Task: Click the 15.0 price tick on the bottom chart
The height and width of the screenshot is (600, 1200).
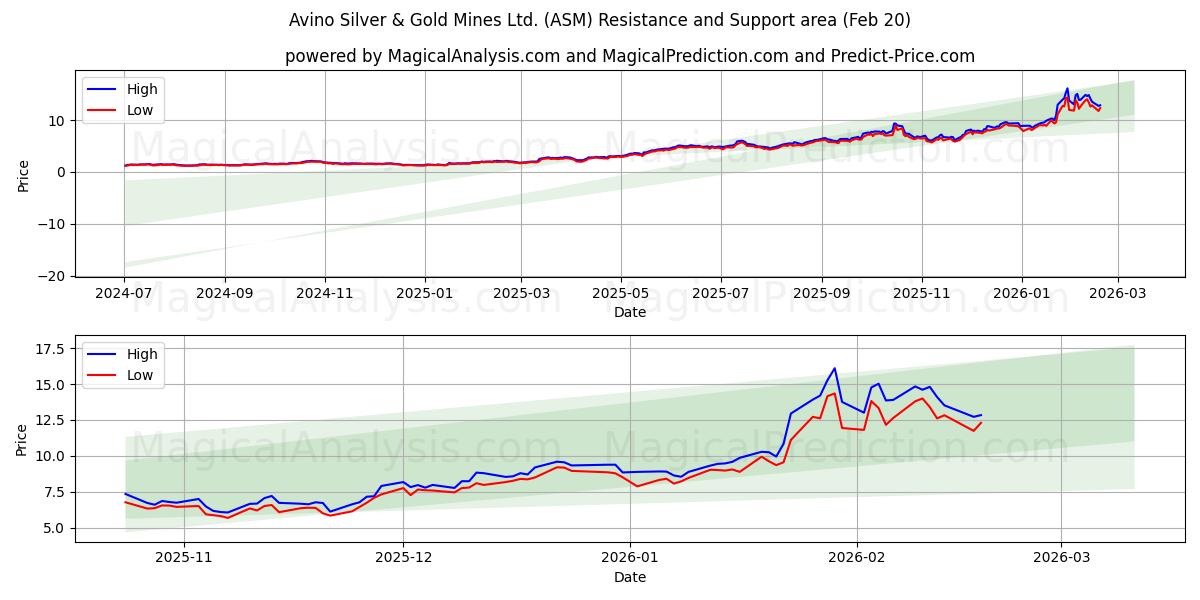Action: [x=52, y=385]
